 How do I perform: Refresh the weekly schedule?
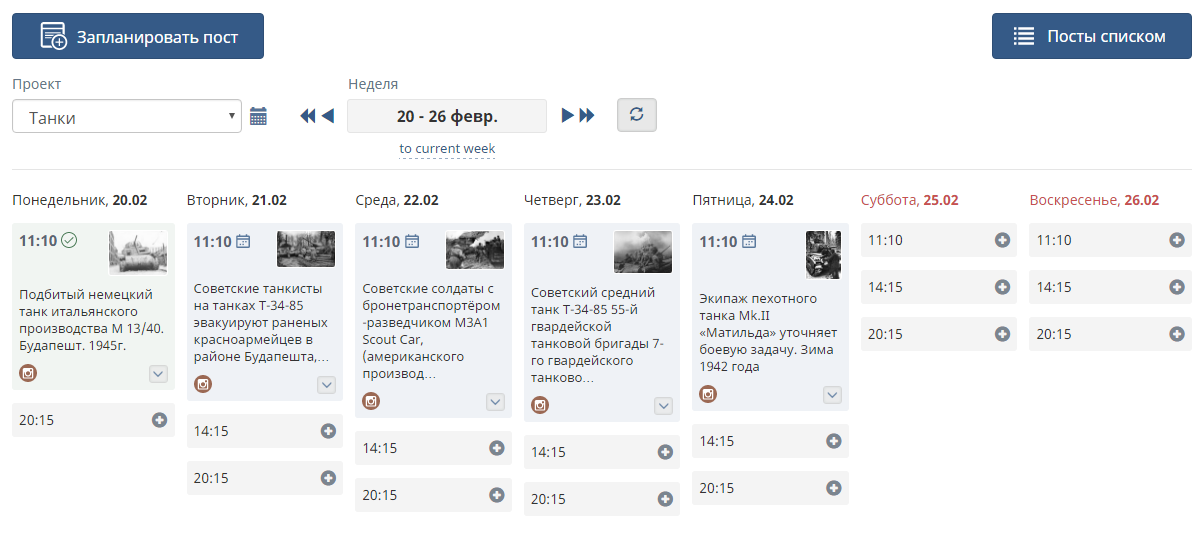(x=637, y=115)
